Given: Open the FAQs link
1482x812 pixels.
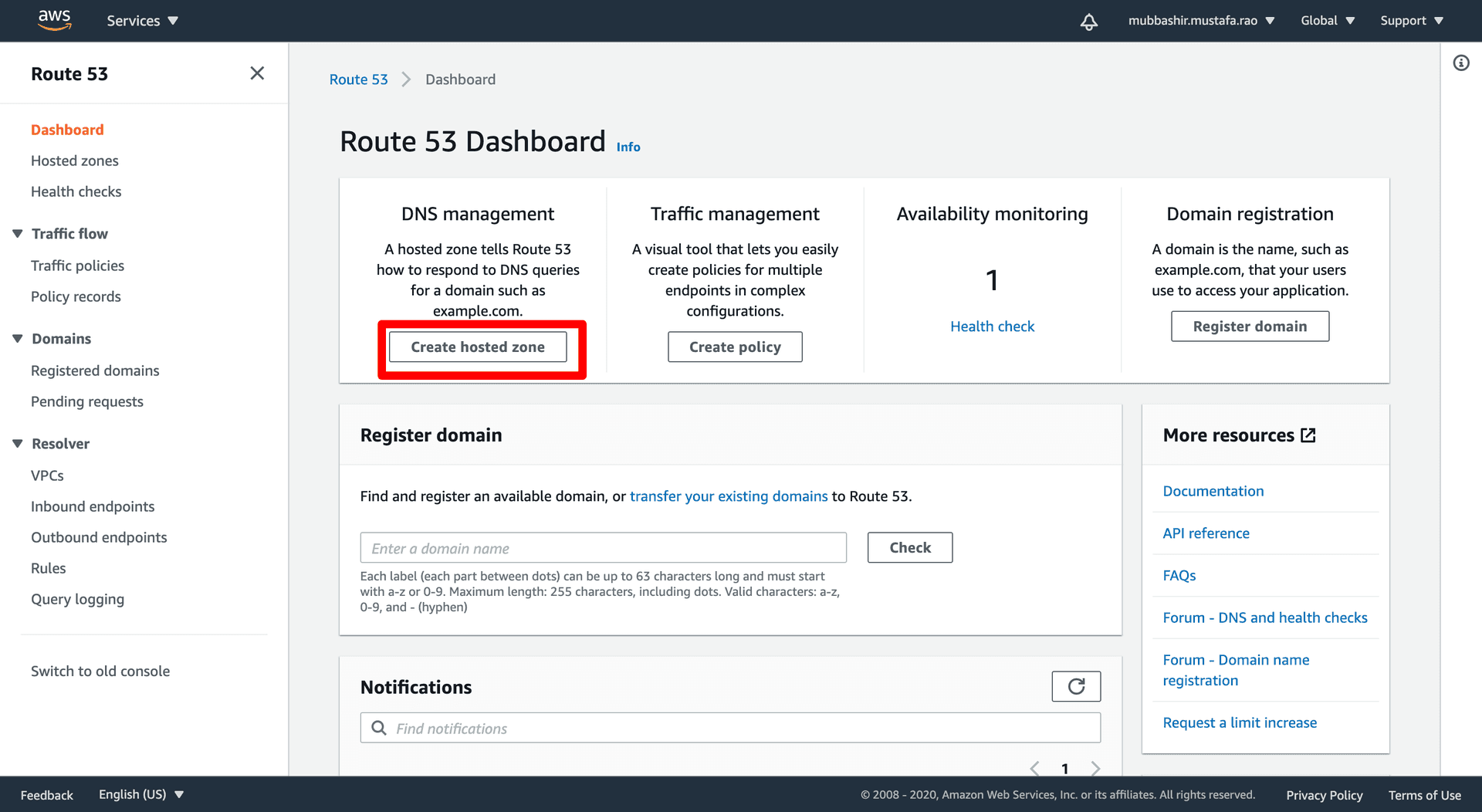Looking at the screenshot, I should [x=1179, y=575].
